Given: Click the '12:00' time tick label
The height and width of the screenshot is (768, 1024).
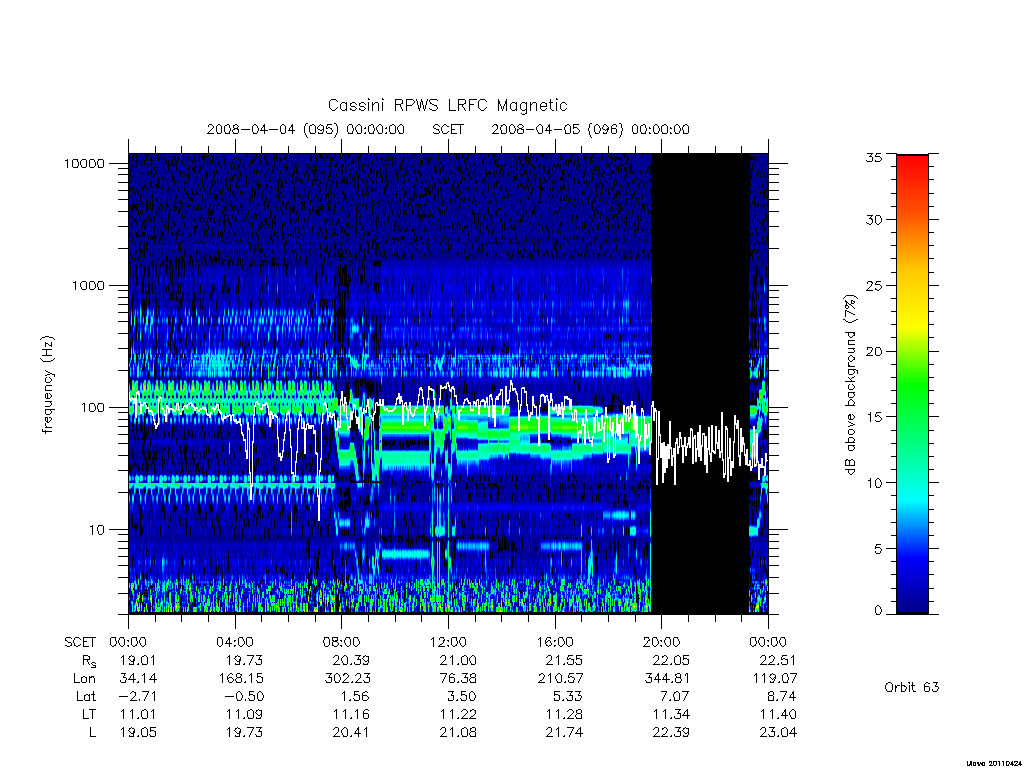Looking at the screenshot, I should [x=448, y=642].
